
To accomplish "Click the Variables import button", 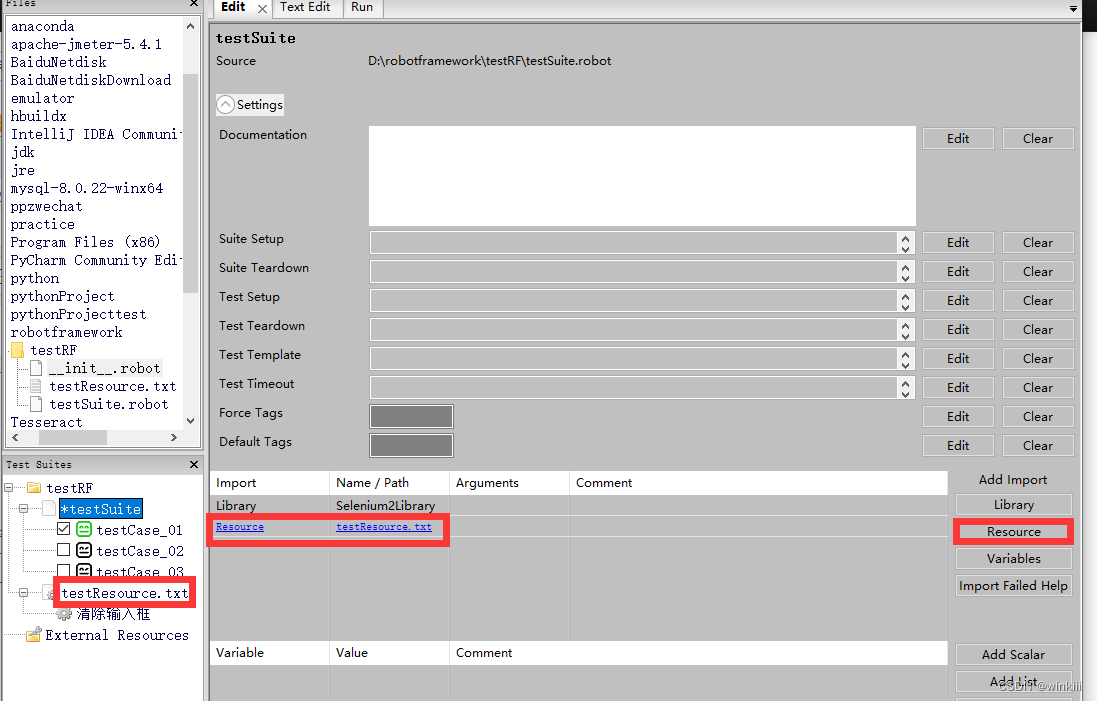I will click(x=1014, y=558).
